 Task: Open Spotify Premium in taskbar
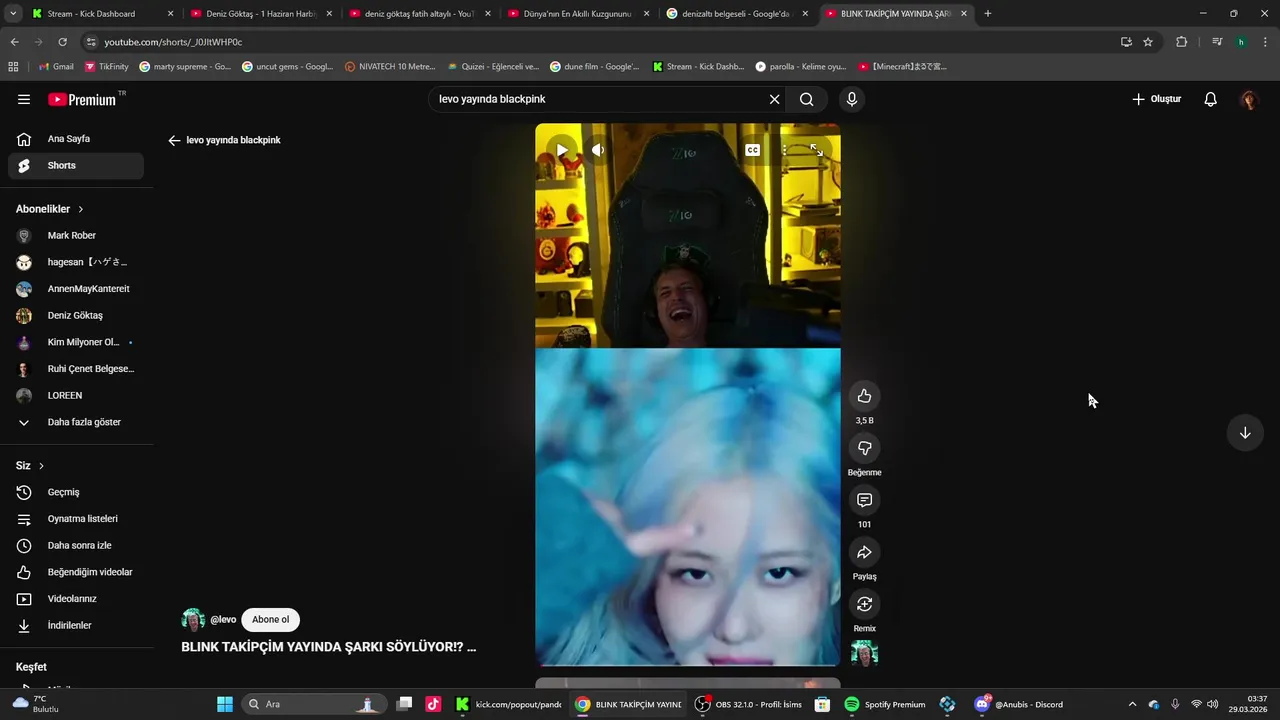(886, 704)
